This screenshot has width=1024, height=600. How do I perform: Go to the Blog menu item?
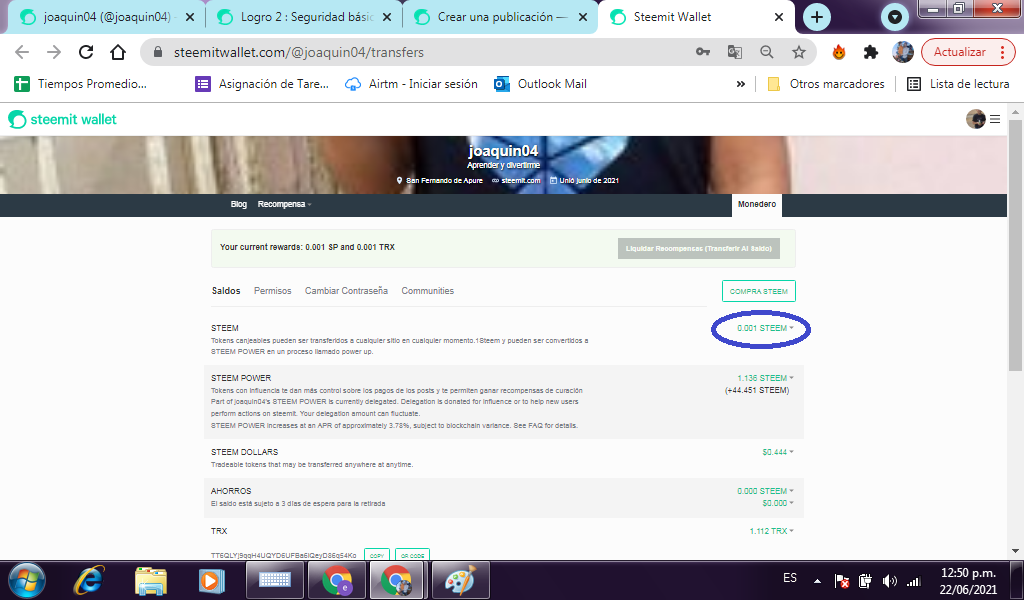click(x=238, y=204)
